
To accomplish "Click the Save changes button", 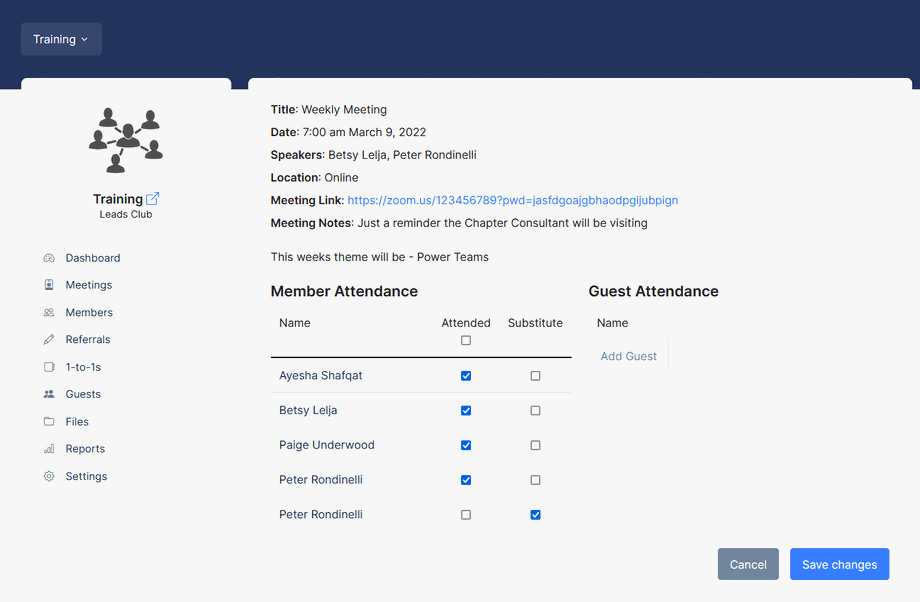I will pos(839,564).
